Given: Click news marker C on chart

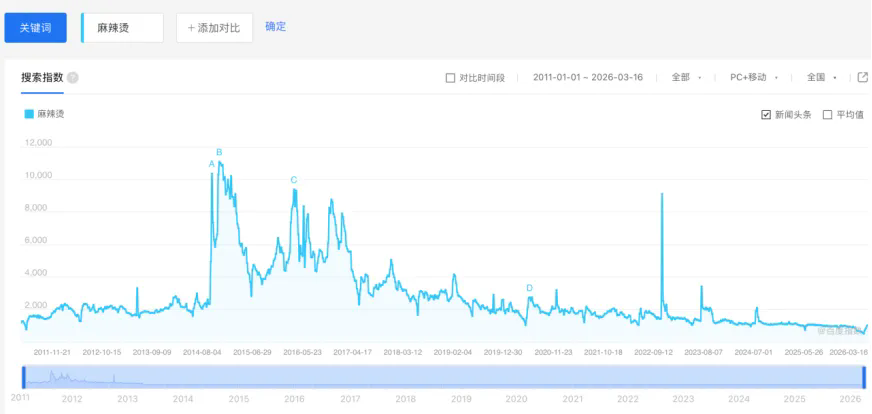Looking at the screenshot, I should tap(294, 180).
